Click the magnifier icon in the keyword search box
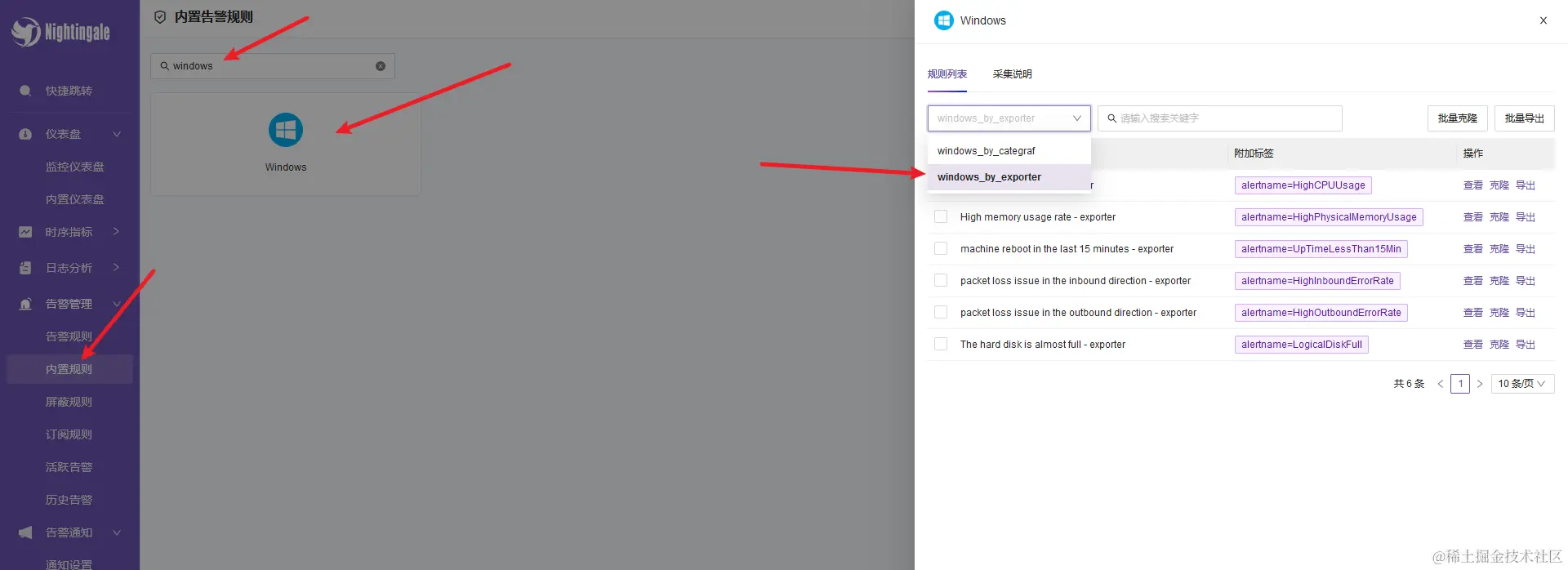 point(1111,118)
